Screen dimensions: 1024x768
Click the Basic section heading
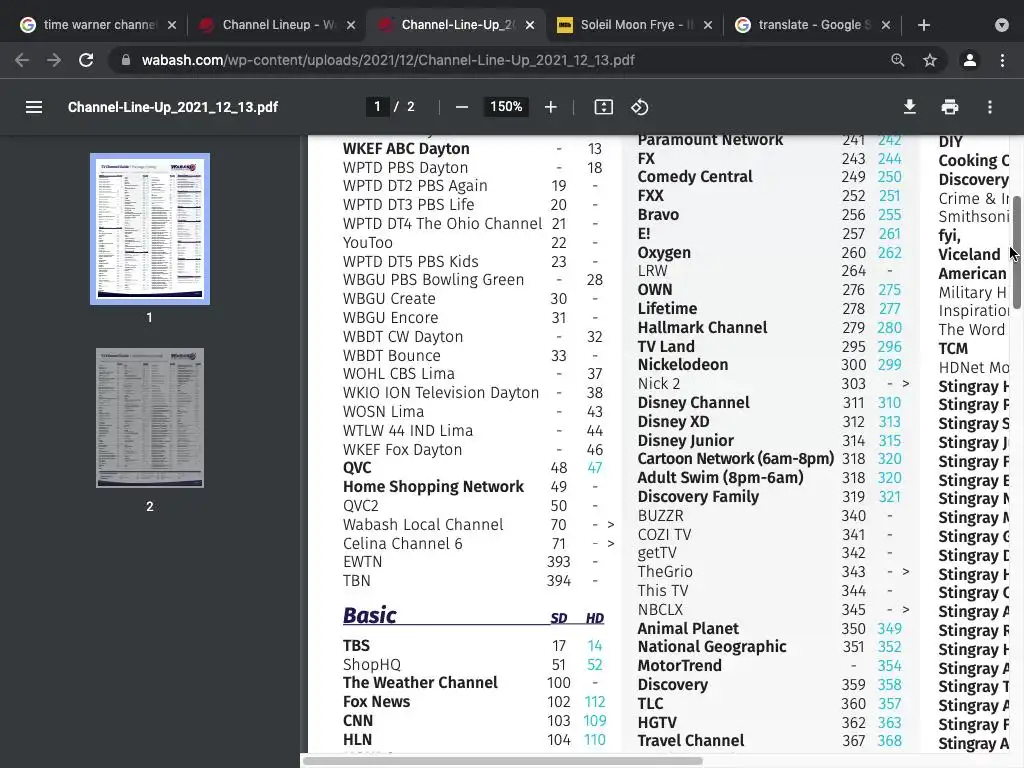click(x=370, y=615)
